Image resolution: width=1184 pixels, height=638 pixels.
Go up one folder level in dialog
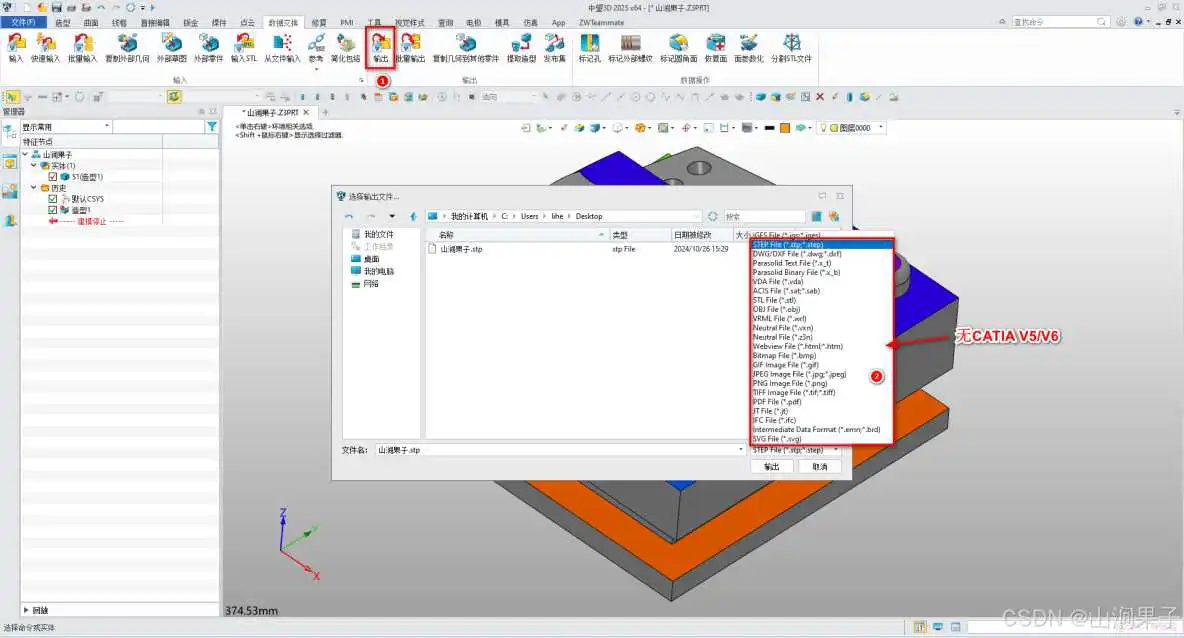[x=413, y=216]
